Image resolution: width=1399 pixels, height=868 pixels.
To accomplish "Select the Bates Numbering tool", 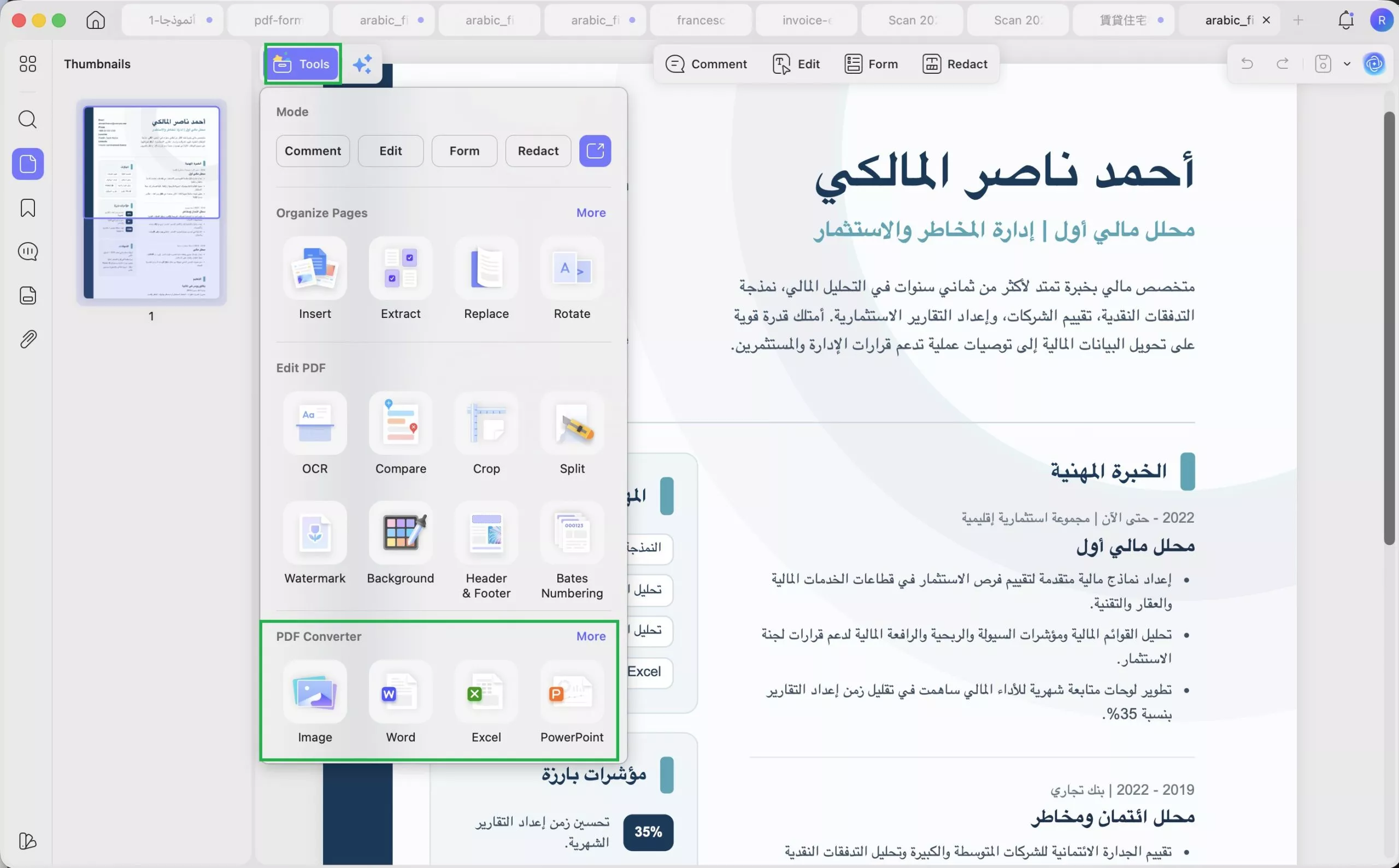I will pyautogui.click(x=572, y=550).
